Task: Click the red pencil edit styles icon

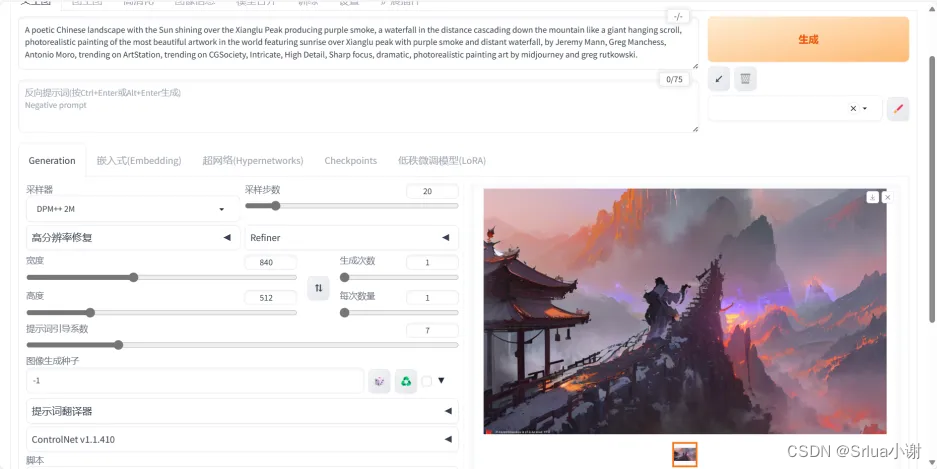Action: tap(898, 109)
